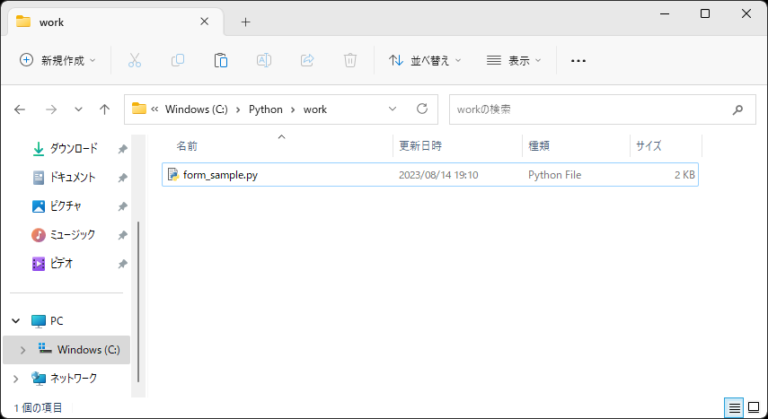Viewport: 768px width, 419px height.
Task: Switch to large thumbnails view layout
Action: click(x=754, y=407)
